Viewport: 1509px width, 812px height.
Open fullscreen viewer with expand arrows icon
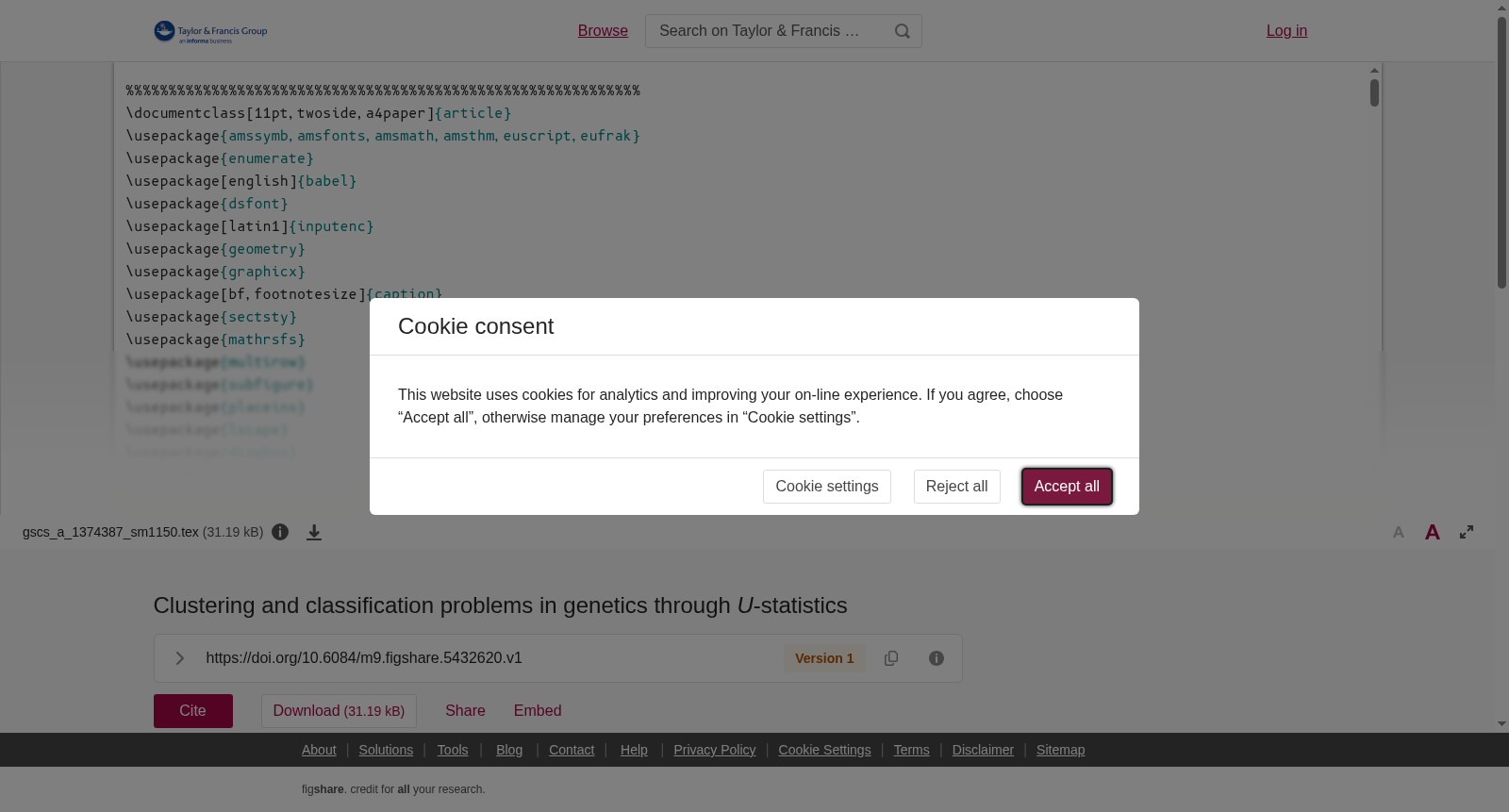(x=1467, y=532)
